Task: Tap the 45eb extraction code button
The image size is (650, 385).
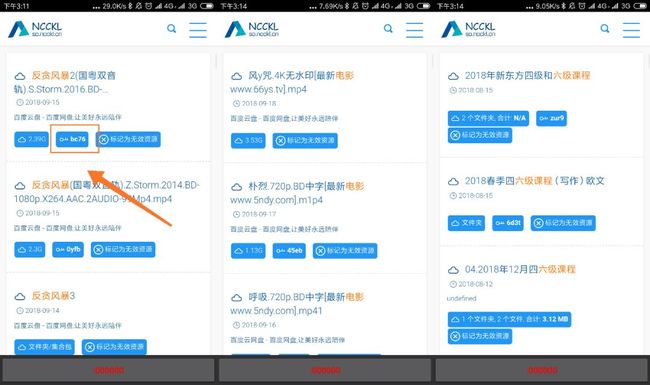Action: tap(289, 251)
